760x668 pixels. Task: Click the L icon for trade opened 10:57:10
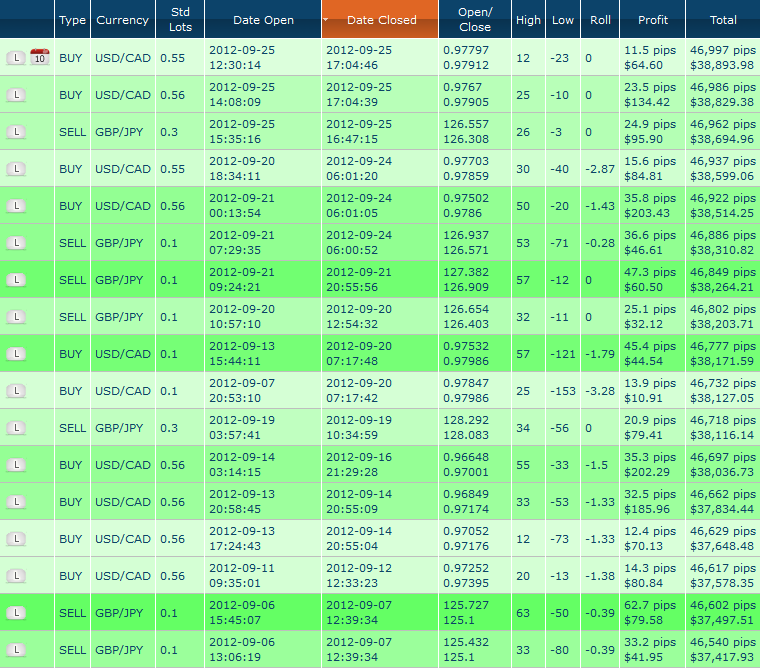click(16, 317)
